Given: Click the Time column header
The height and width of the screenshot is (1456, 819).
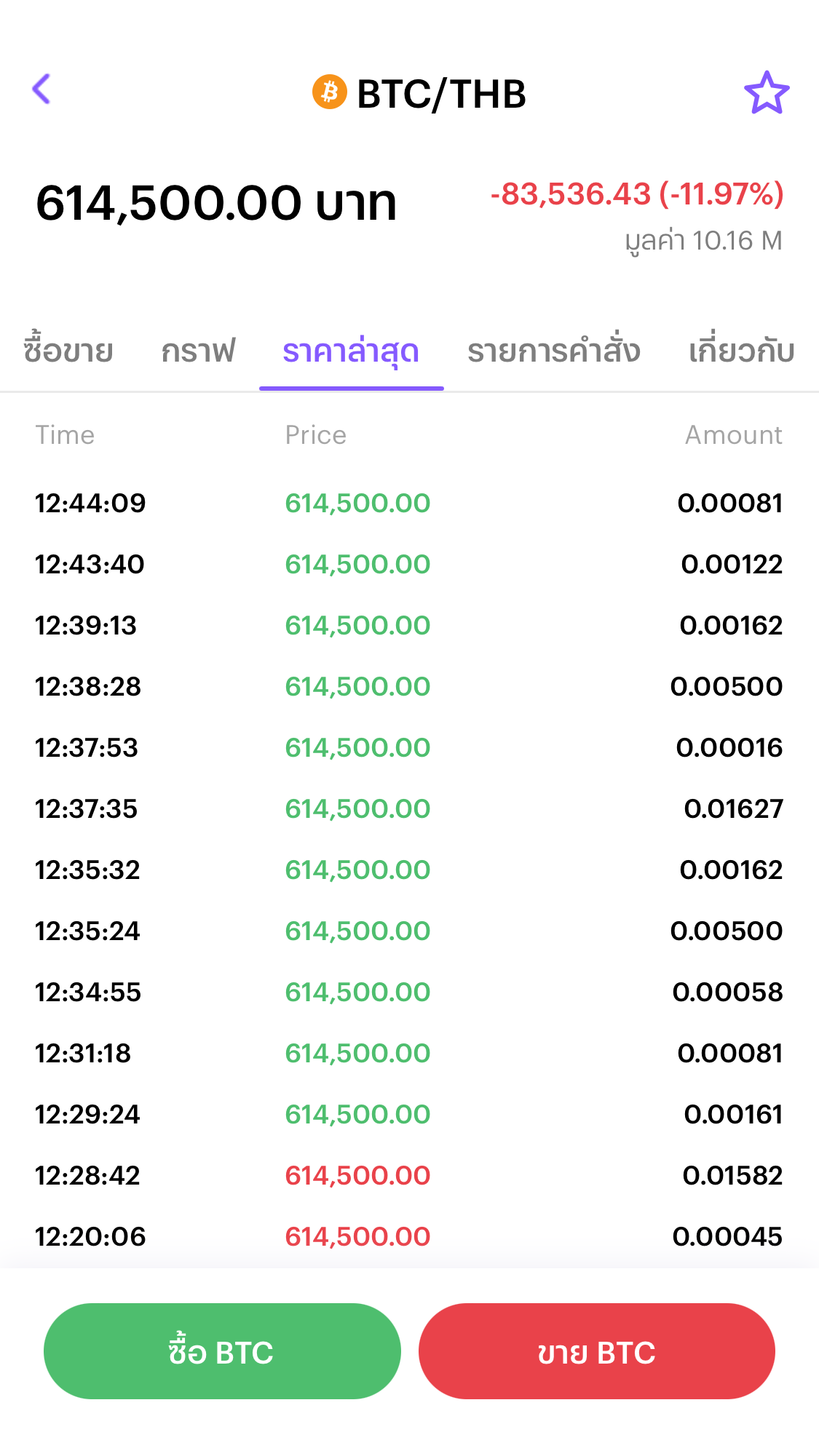Looking at the screenshot, I should point(65,435).
